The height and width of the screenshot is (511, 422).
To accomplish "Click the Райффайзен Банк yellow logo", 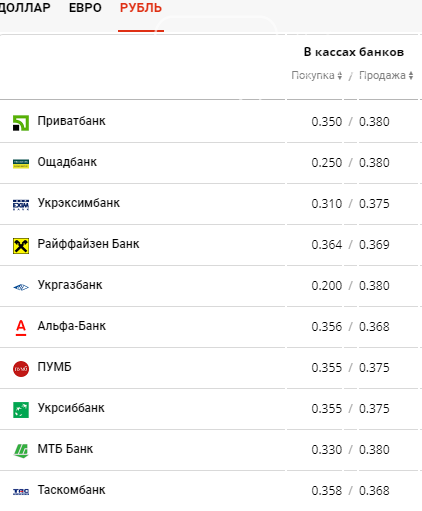I will tap(21, 246).
